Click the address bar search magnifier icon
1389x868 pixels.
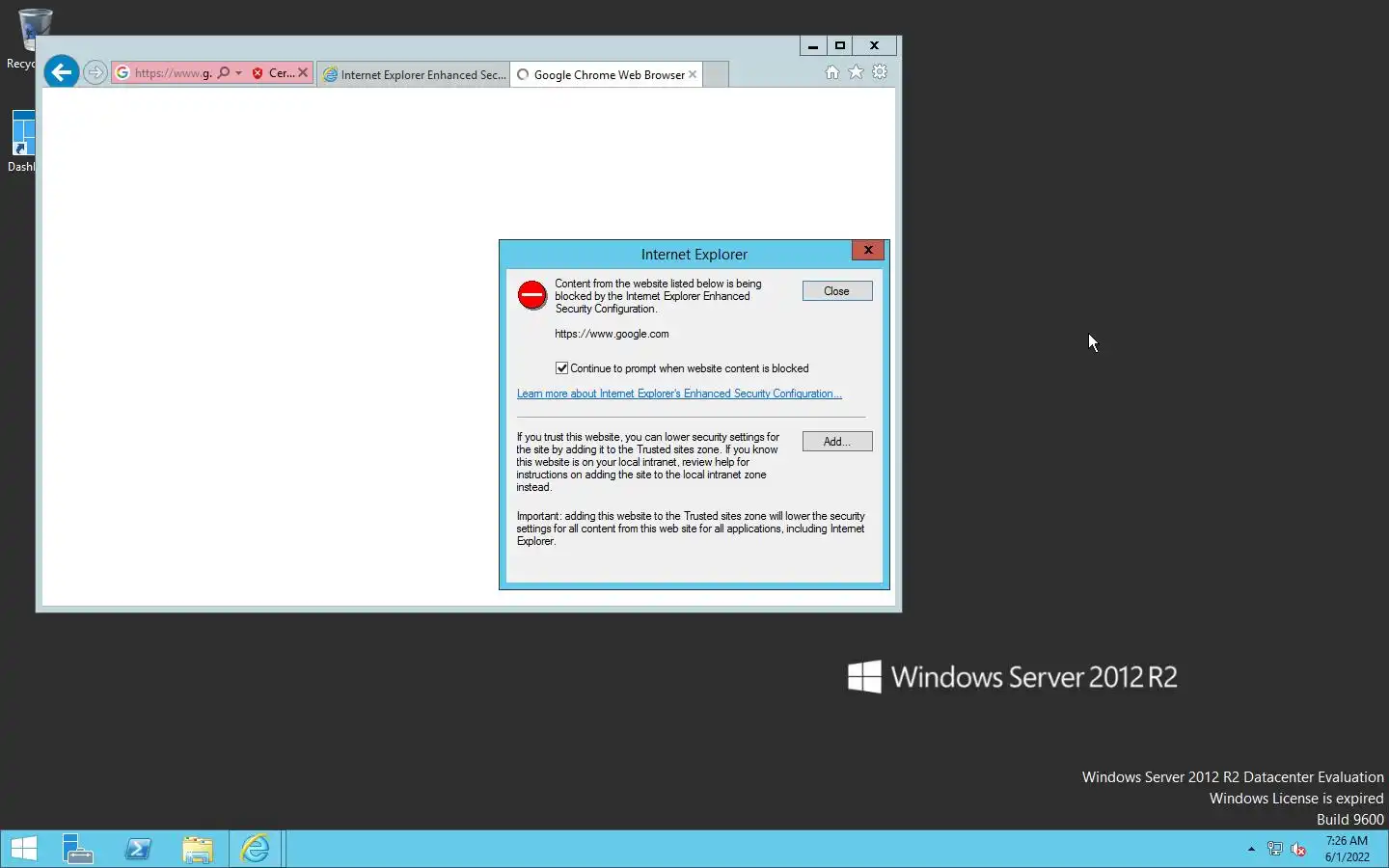(224, 73)
